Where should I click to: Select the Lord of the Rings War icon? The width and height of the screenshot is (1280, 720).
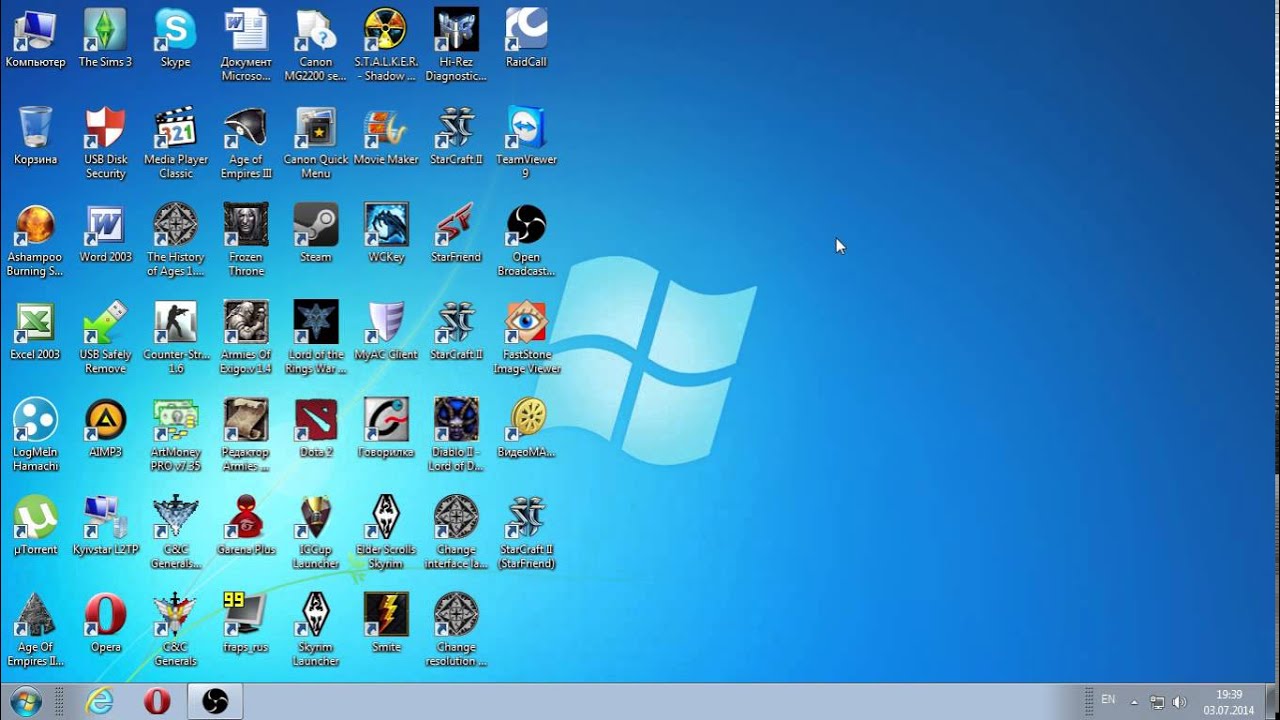[316, 339]
